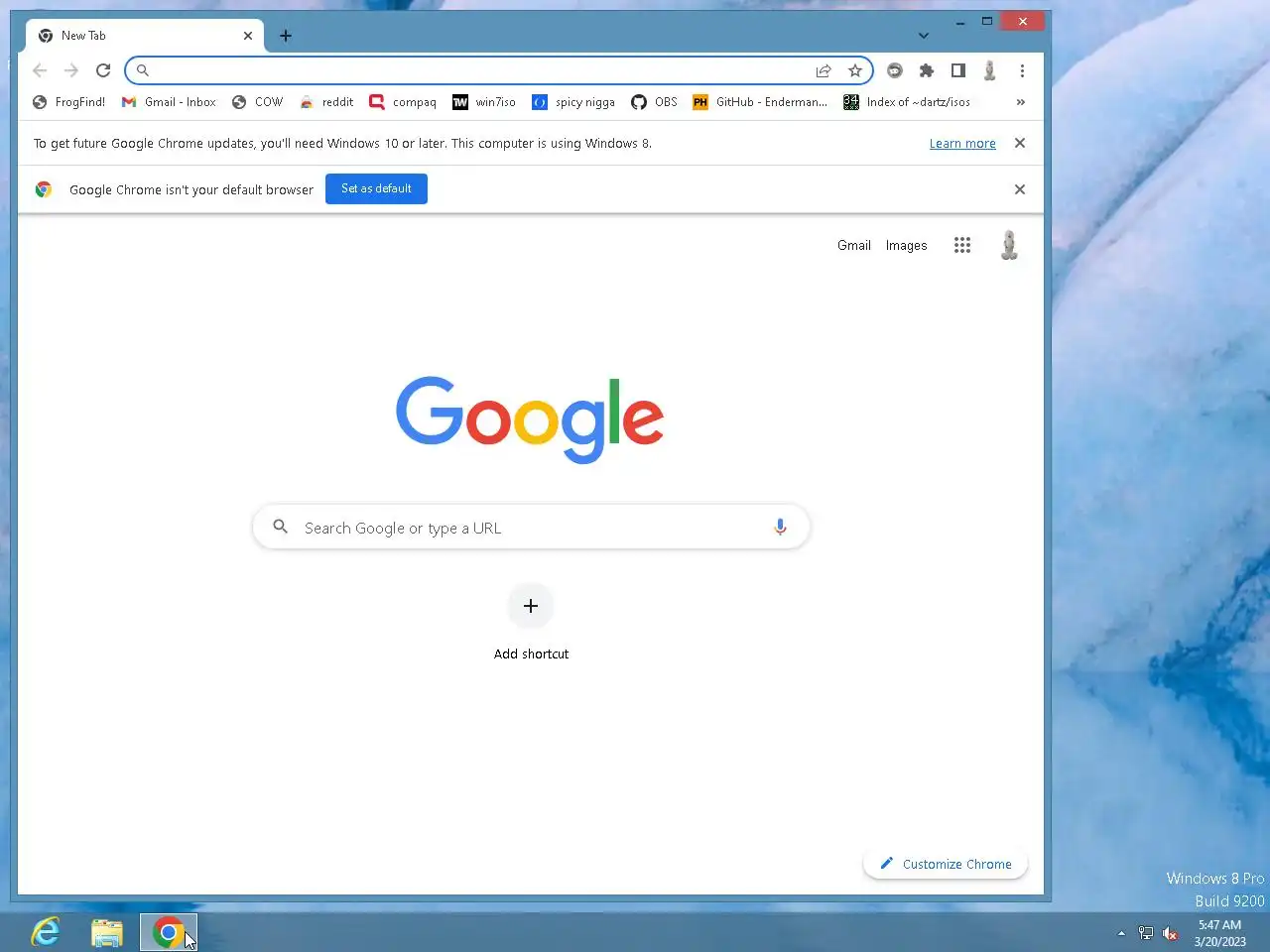This screenshot has width=1270, height=952.
Task: Click the Search Google or type a URL box
Action: click(532, 527)
